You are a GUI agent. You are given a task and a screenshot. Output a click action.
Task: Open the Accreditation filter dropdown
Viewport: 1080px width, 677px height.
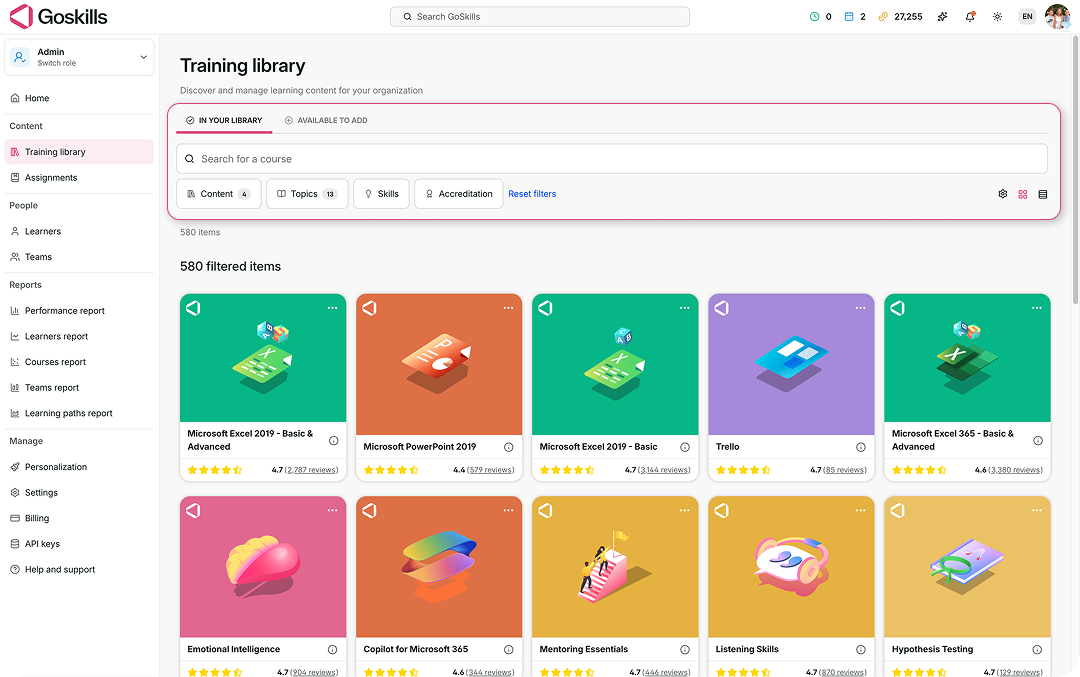coord(459,194)
